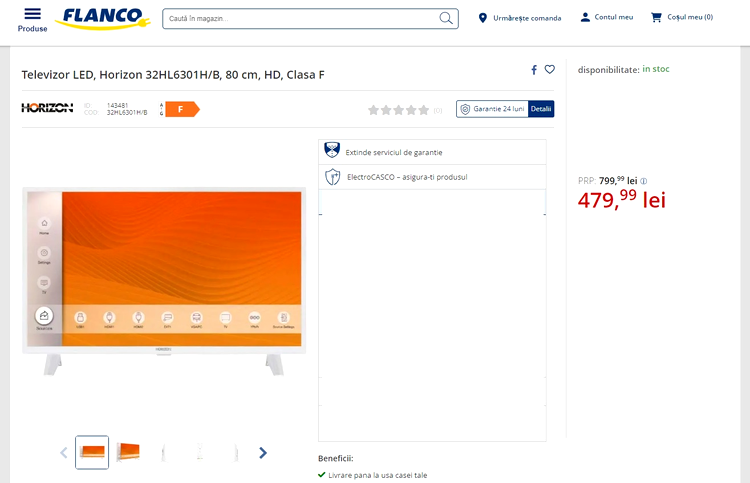The width and height of the screenshot is (750, 483).
Task: Click the 479,99 lei price
Action: coord(622,199)
